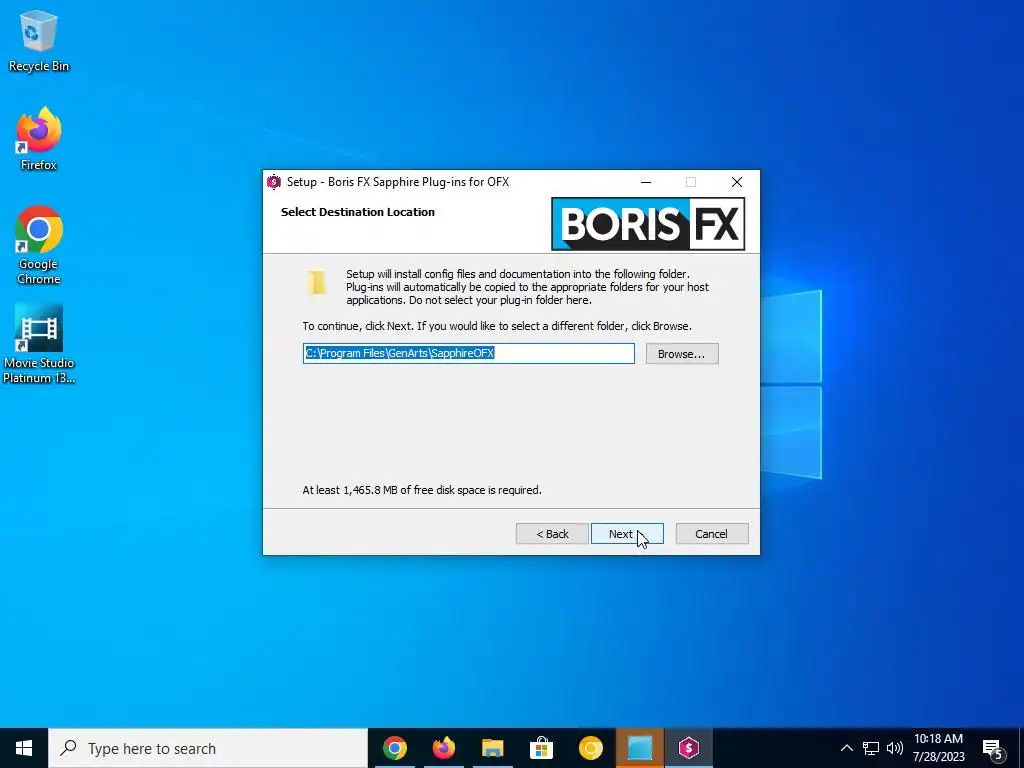Click the Select Destination Location heading

click(357, 212)
